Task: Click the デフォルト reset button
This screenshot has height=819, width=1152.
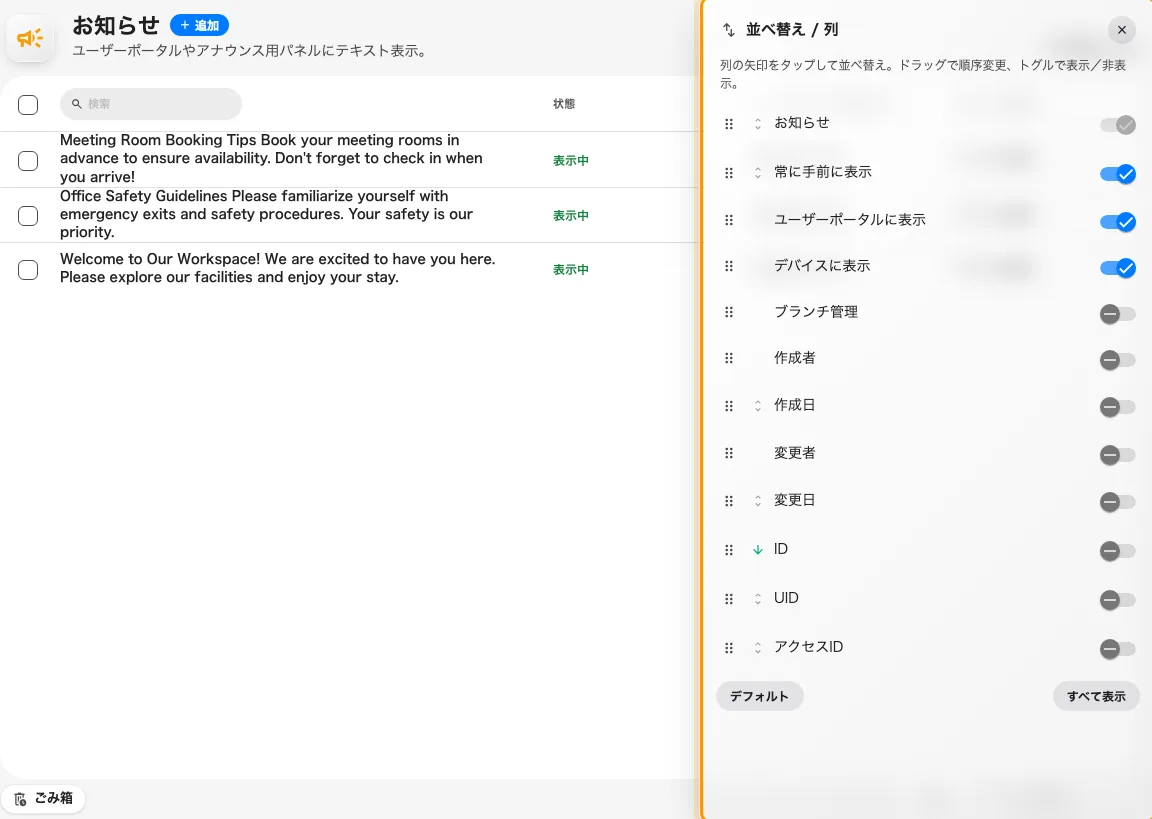Action: pos(759,696)
